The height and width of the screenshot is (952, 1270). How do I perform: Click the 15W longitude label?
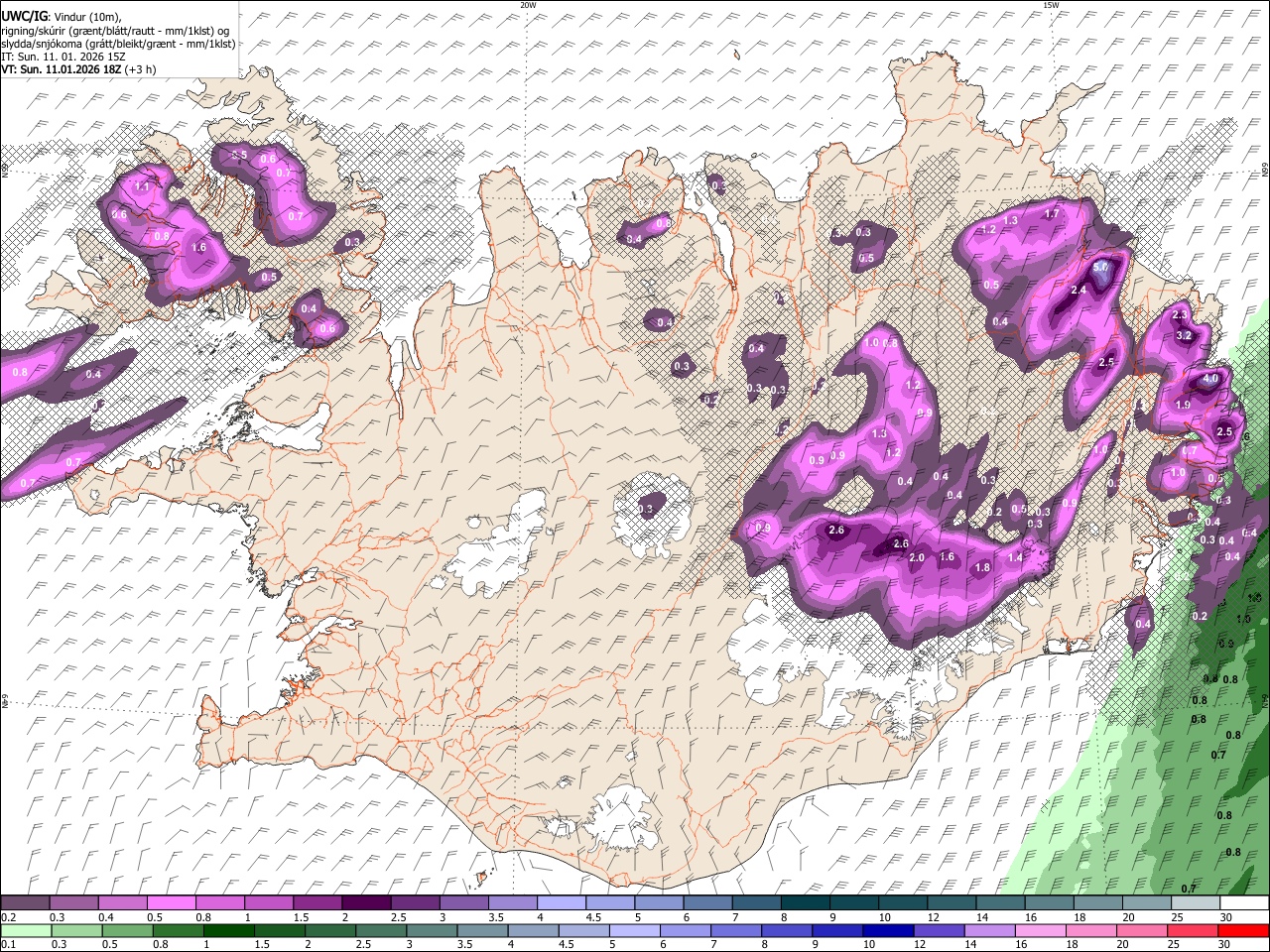pos(1051,5)
